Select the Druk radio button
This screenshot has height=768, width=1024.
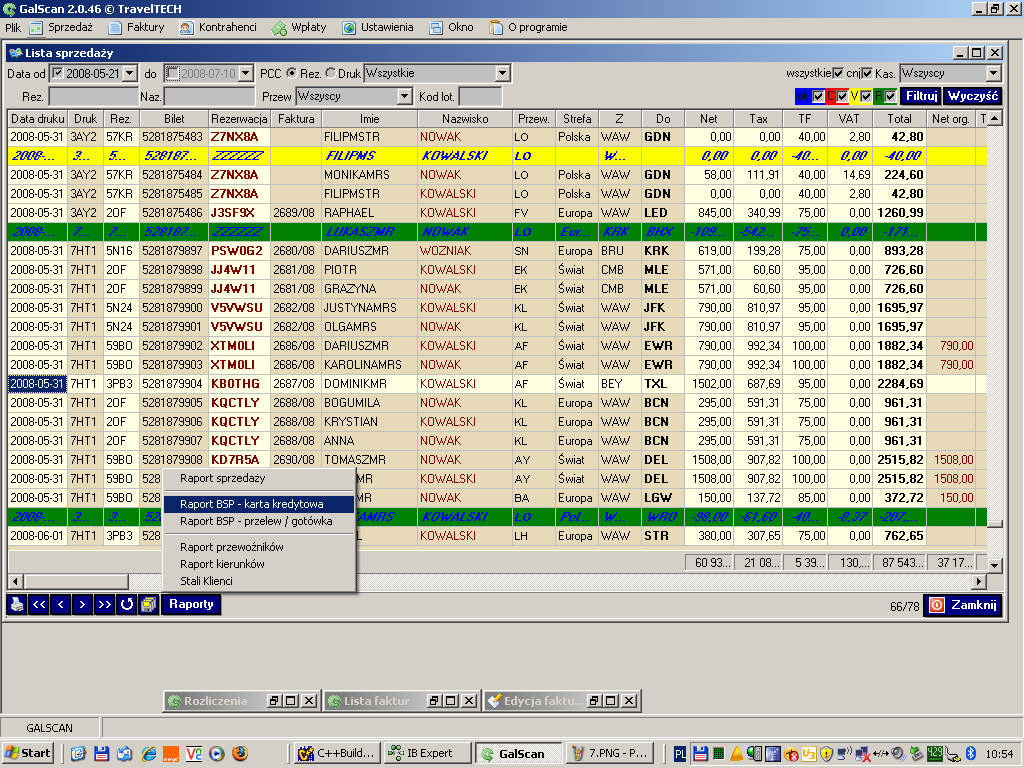330,73
